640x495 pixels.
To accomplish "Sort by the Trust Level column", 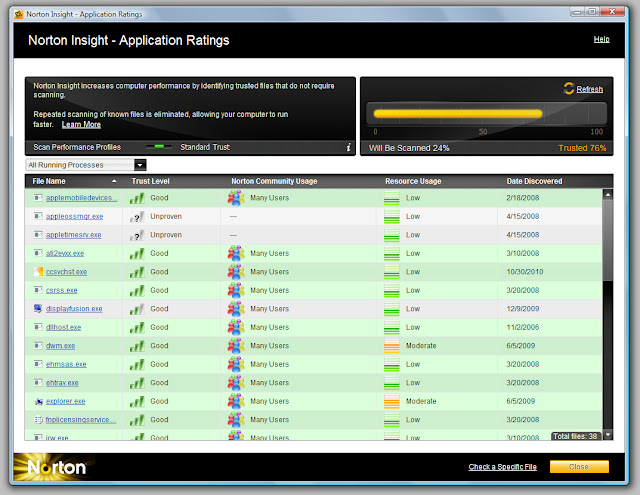I will pyautogui.click(x=150, y=181).
